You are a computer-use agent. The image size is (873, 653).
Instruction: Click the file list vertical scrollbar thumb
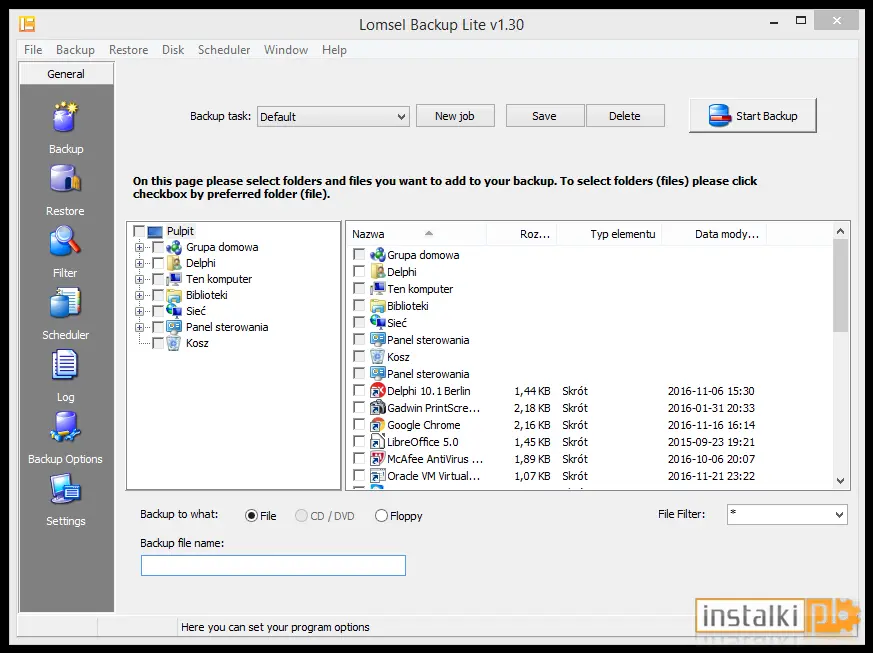click(841, 286)
